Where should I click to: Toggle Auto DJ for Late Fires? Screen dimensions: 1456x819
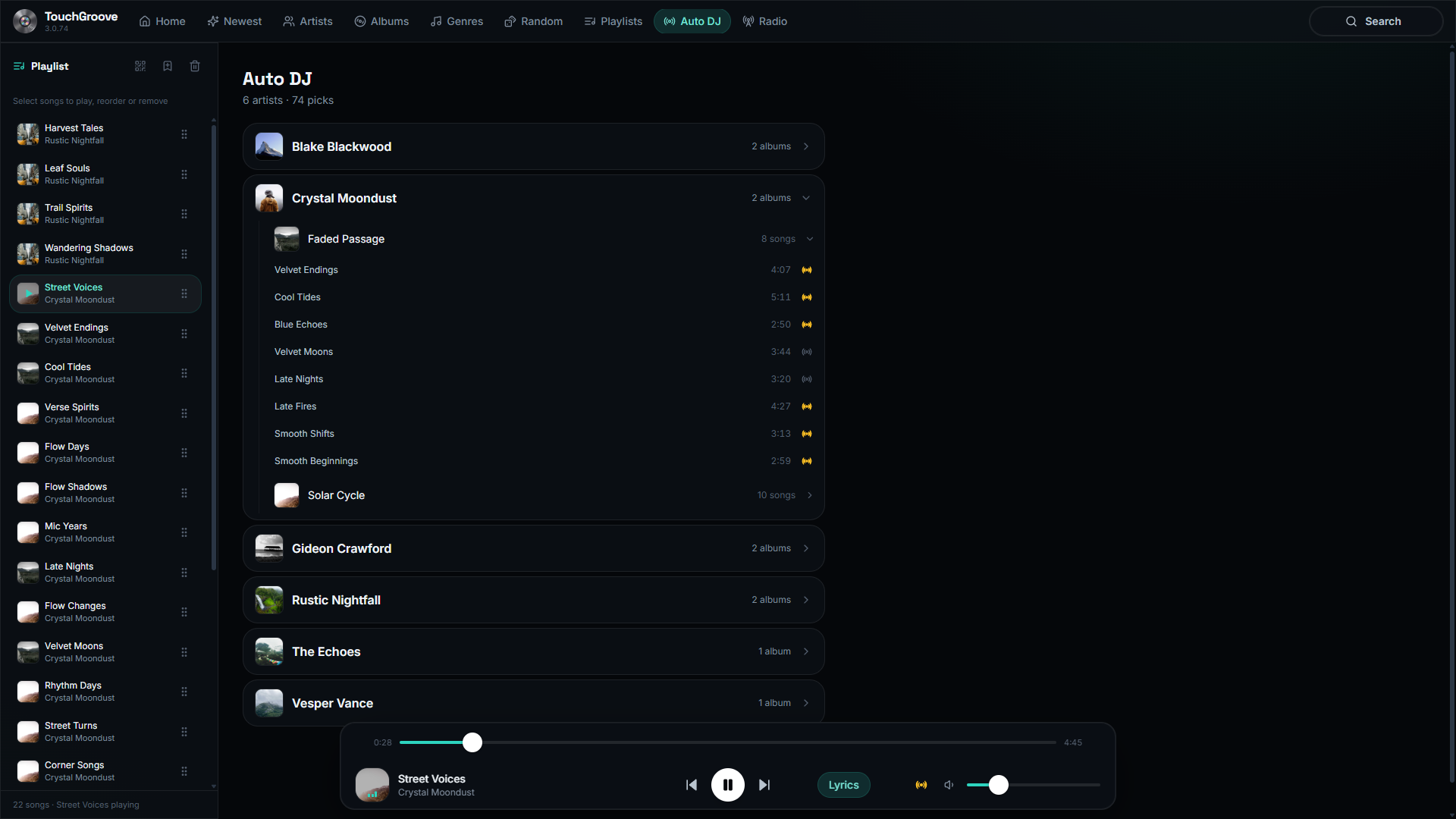click(807, 406)
